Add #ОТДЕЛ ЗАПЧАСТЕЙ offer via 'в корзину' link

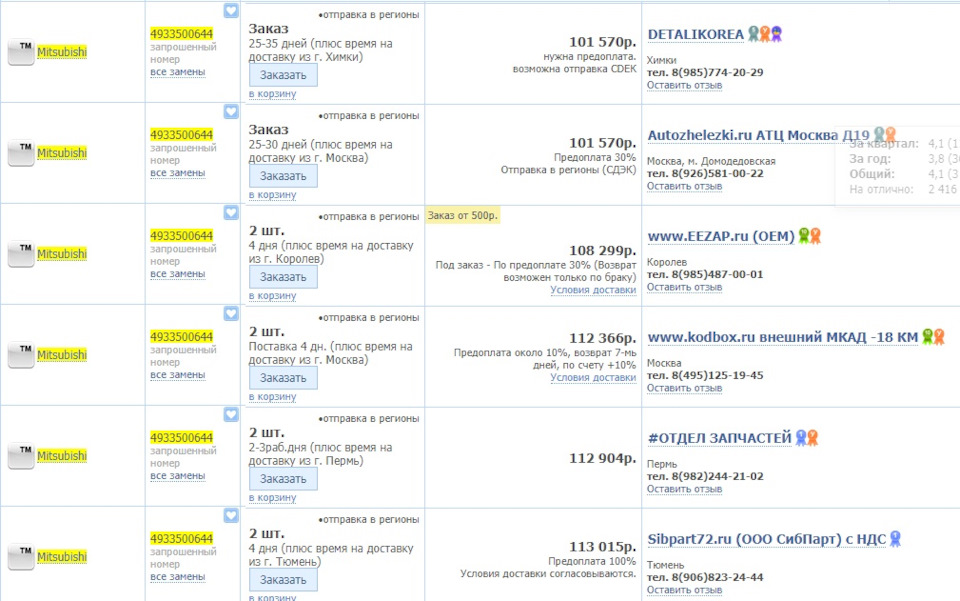click(272, 498)
